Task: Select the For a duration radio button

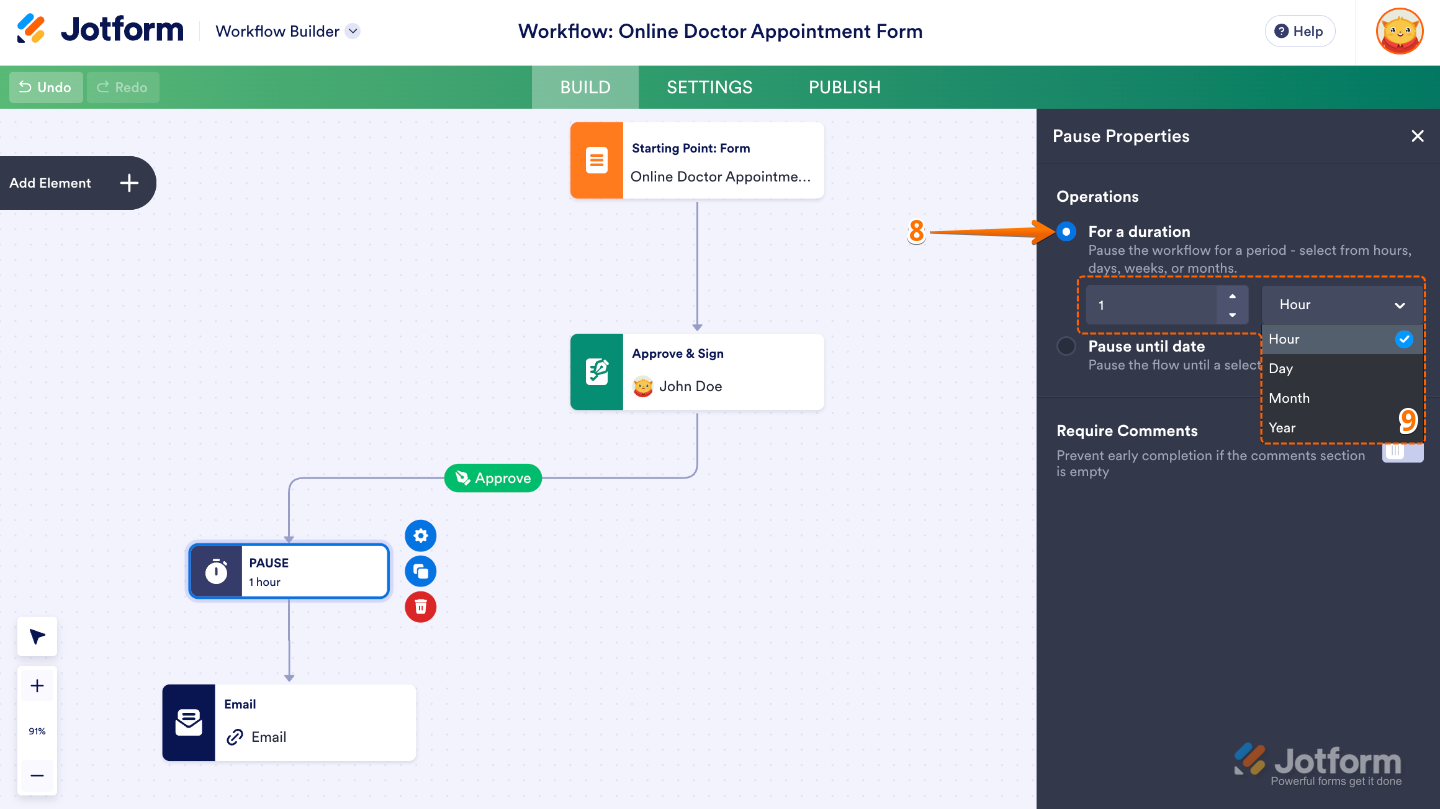Action: click(1066, 231)
